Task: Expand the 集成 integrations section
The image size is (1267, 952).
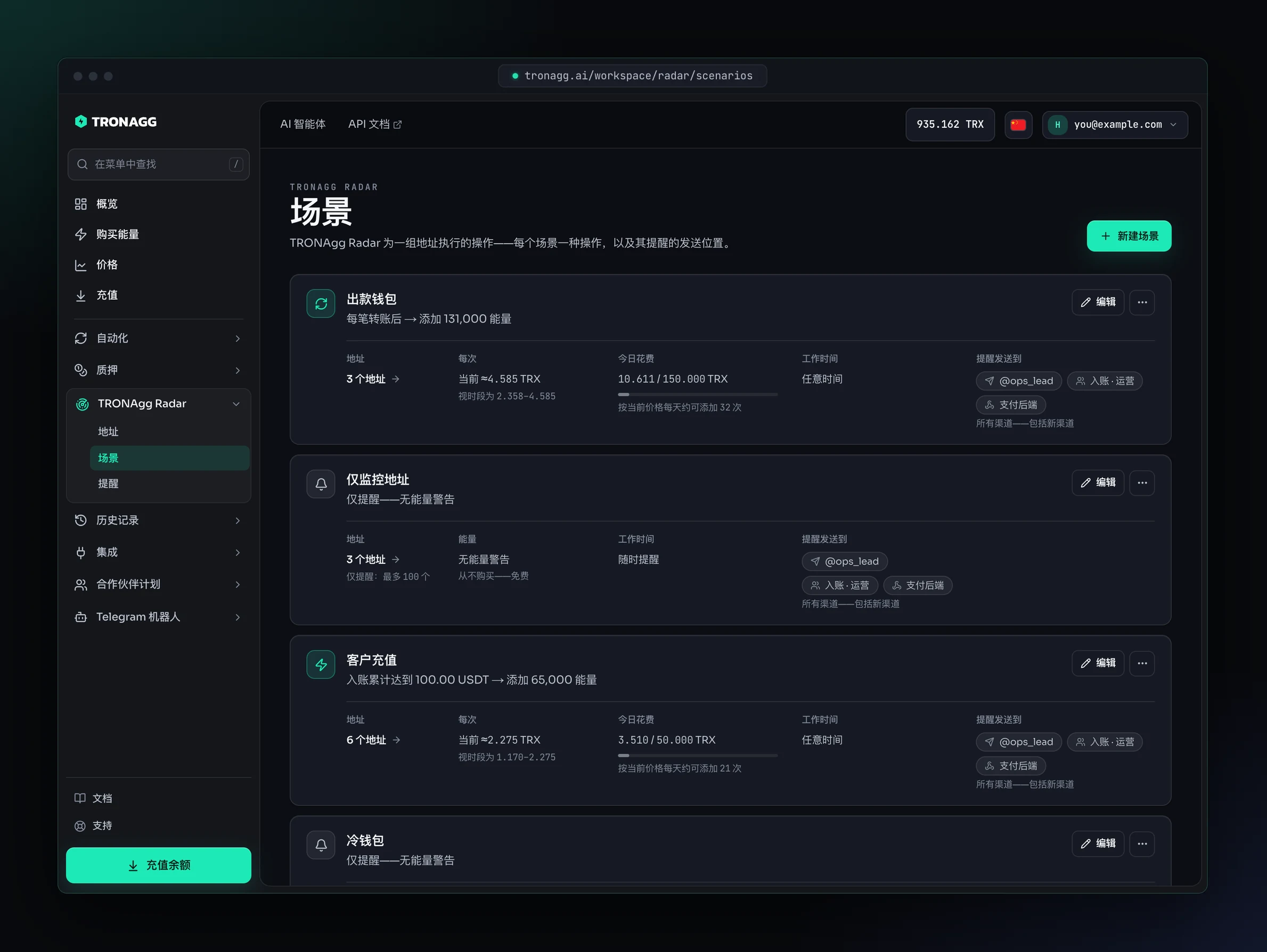Action: [x=159, y=552]
